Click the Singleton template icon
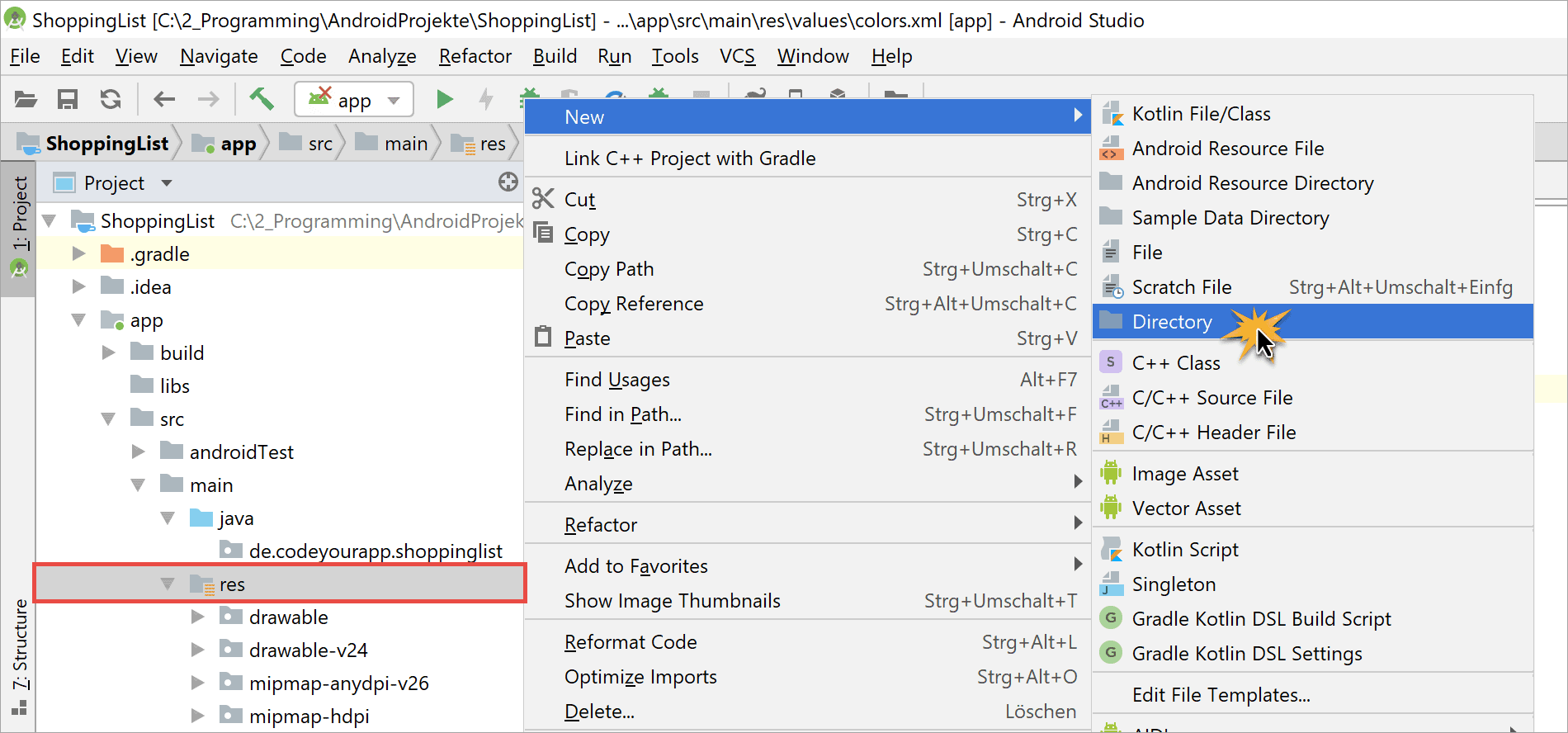This screenshot has width=1568, height=733. pos(1112,584)
